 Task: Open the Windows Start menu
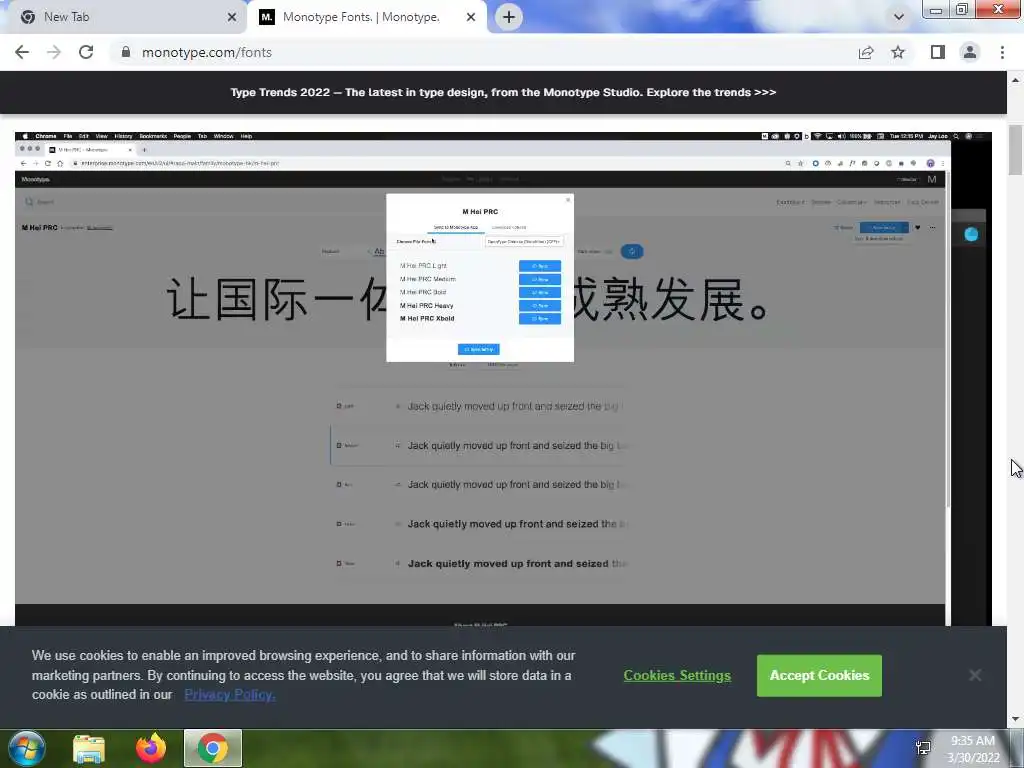[27, 748]
